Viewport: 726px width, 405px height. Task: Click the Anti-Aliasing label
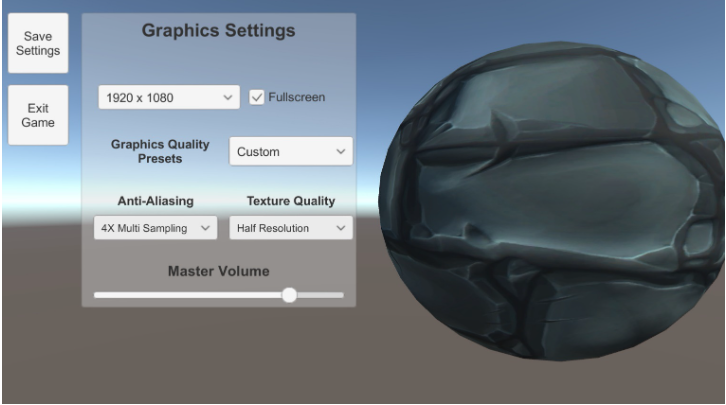tap(155, 201)
